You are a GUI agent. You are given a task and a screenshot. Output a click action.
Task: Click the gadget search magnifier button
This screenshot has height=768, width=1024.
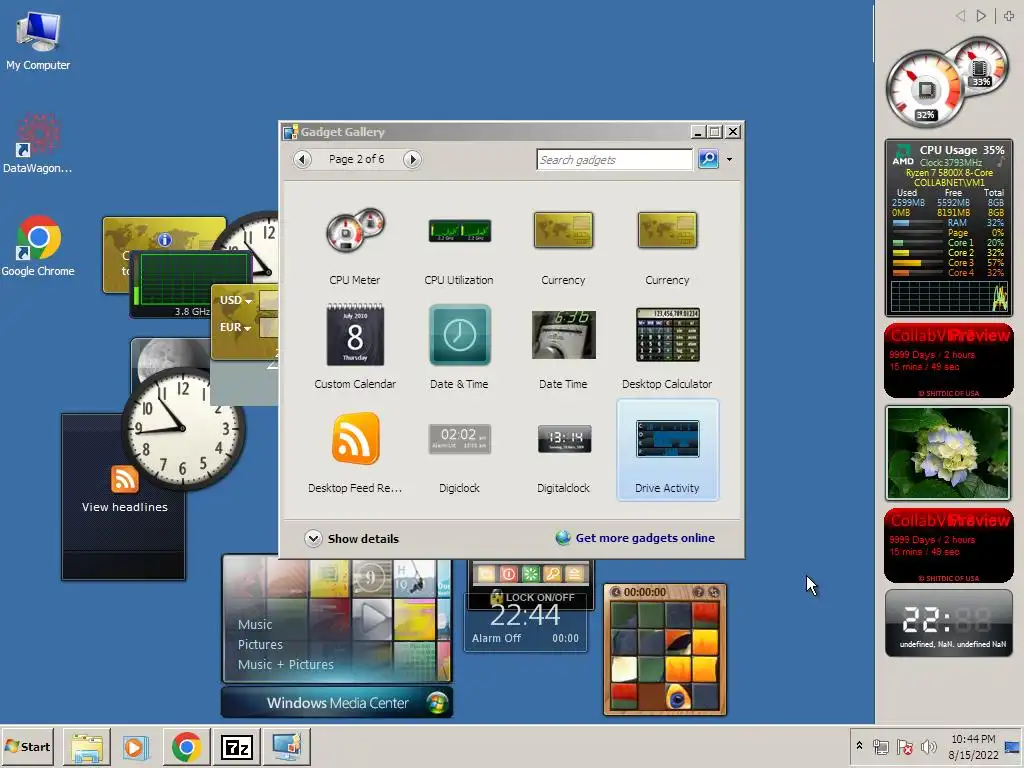coord(708,159)
